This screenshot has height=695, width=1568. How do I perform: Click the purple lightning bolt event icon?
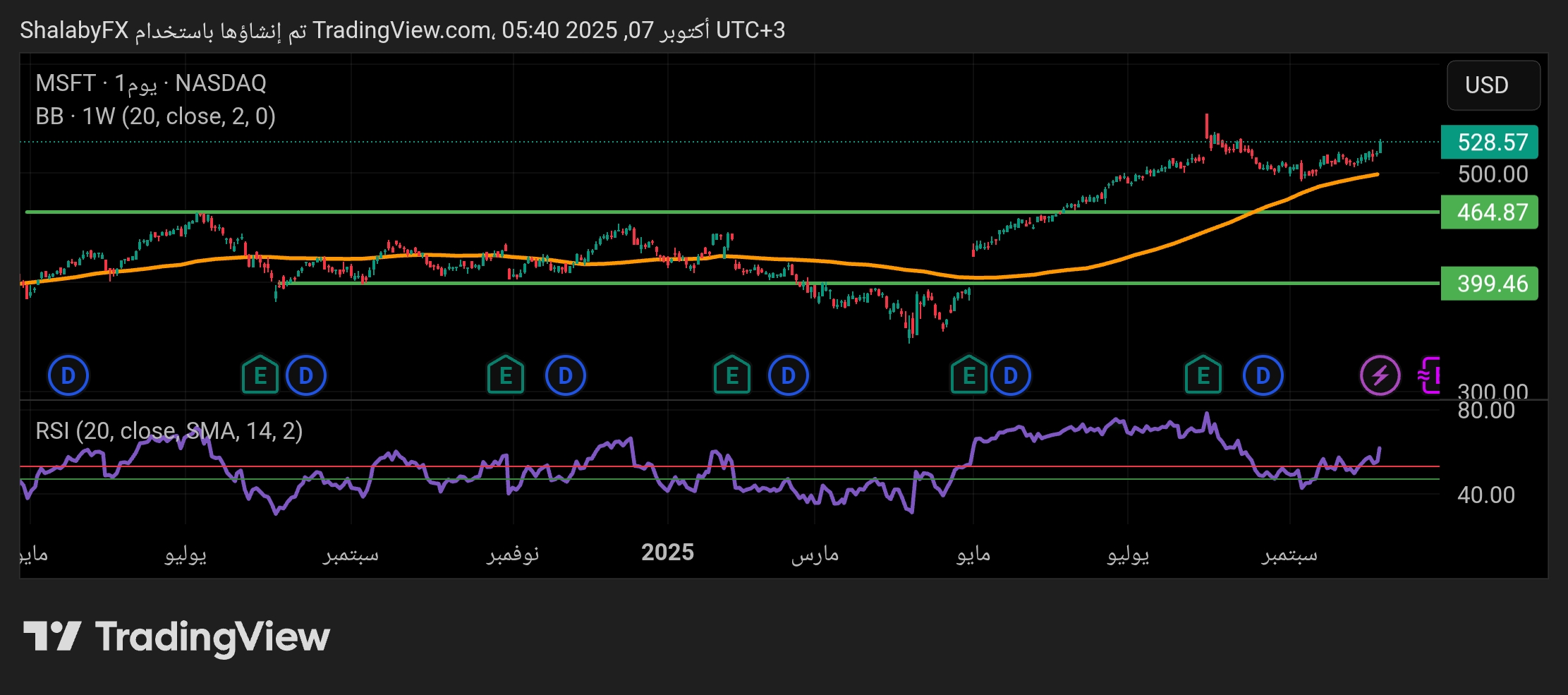click(x=1380, y=375)
